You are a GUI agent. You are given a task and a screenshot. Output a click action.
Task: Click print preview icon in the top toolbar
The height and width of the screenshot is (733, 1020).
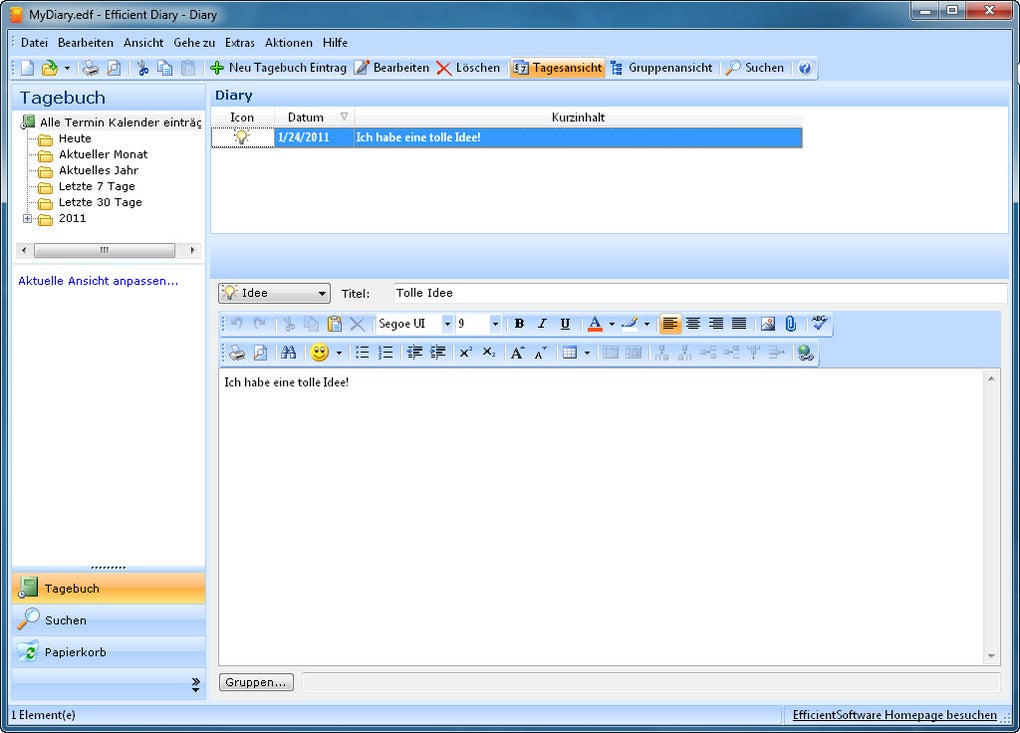[x=113, y=68]
